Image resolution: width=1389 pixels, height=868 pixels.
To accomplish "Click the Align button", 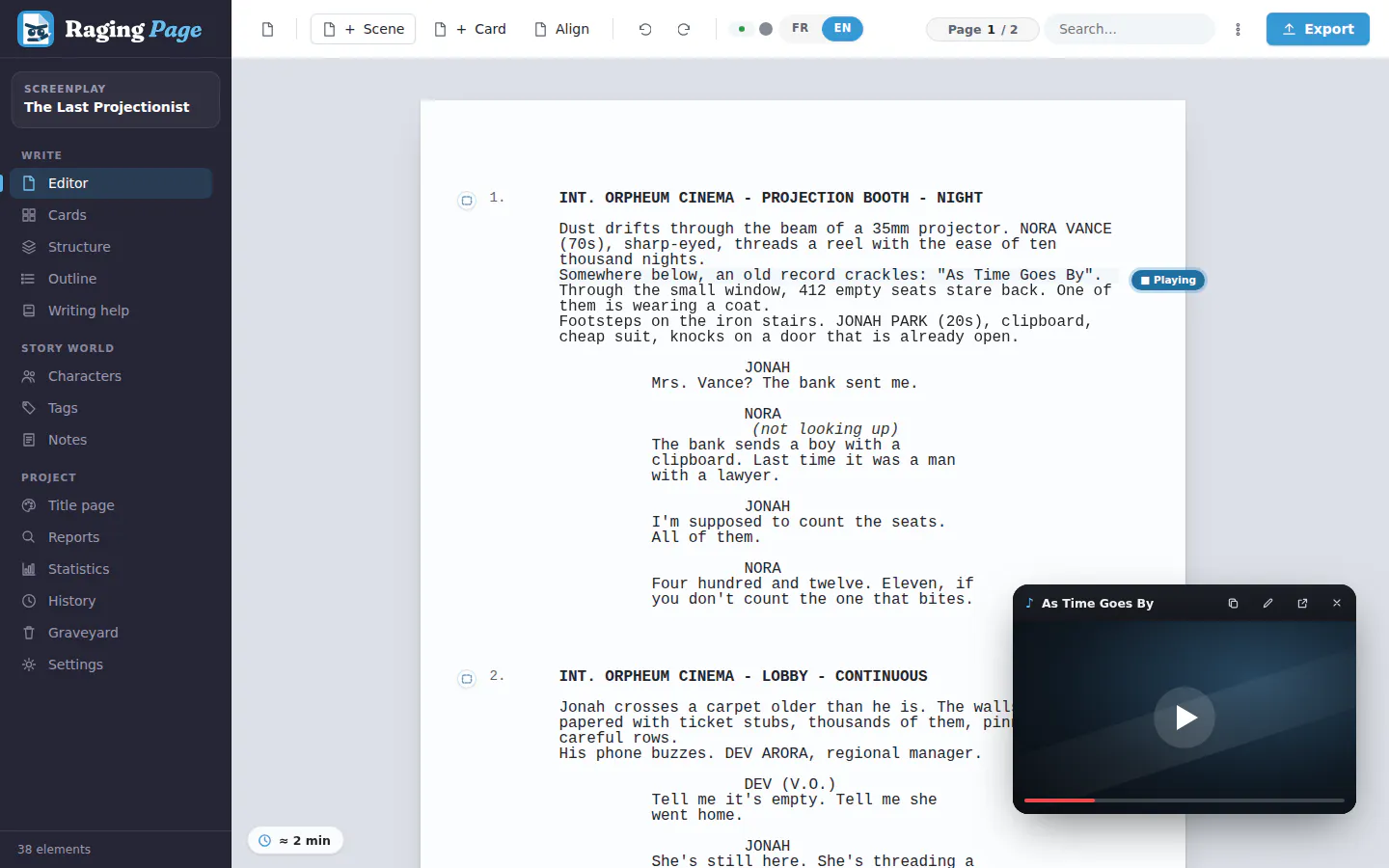I will pos(561,29).
